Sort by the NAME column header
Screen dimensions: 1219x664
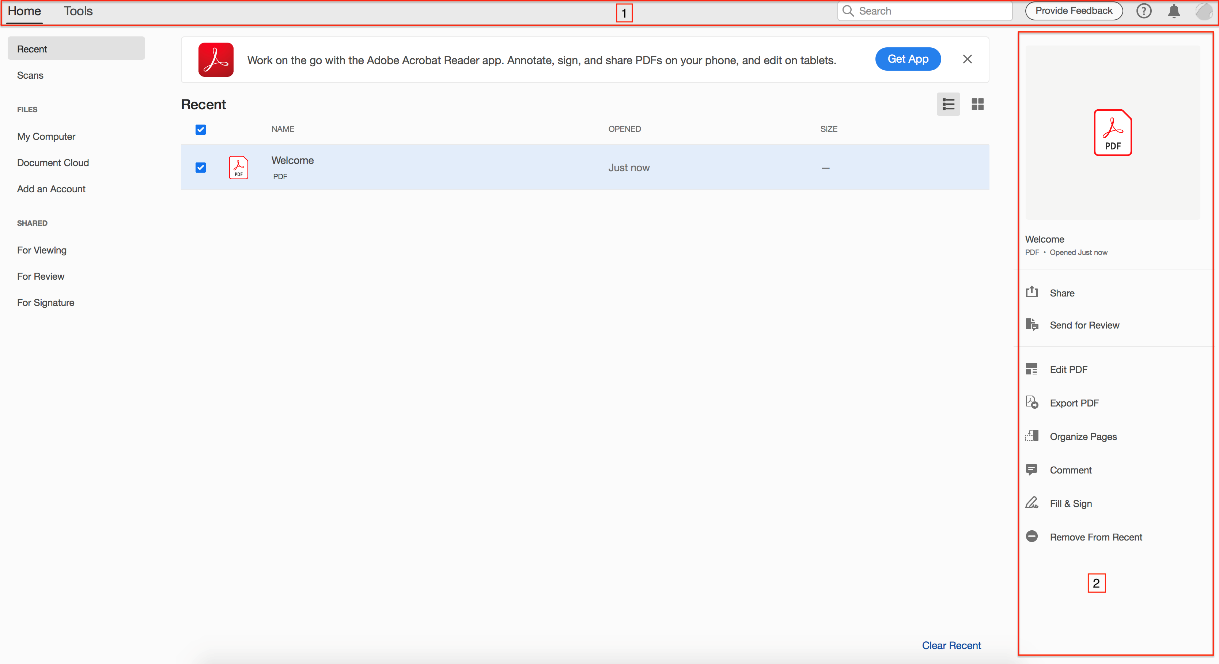283,129
